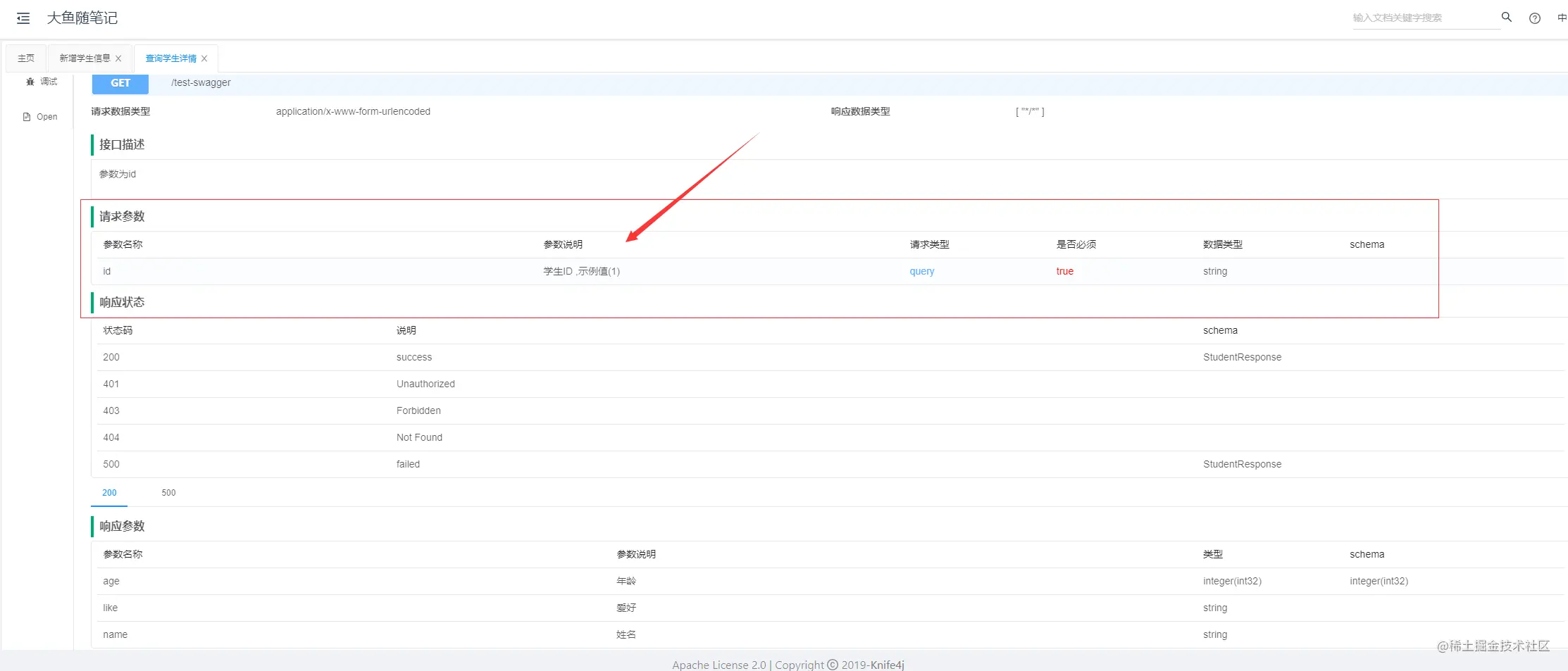Click the age response parameter
This screenshot has height=671, width=1568.
111,582
